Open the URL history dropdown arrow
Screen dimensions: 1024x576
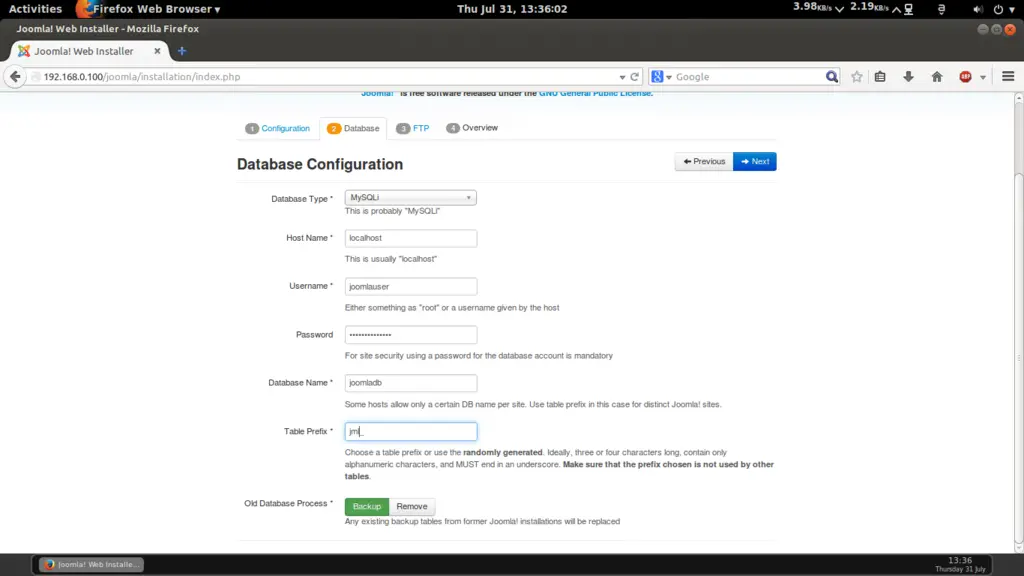622,77
